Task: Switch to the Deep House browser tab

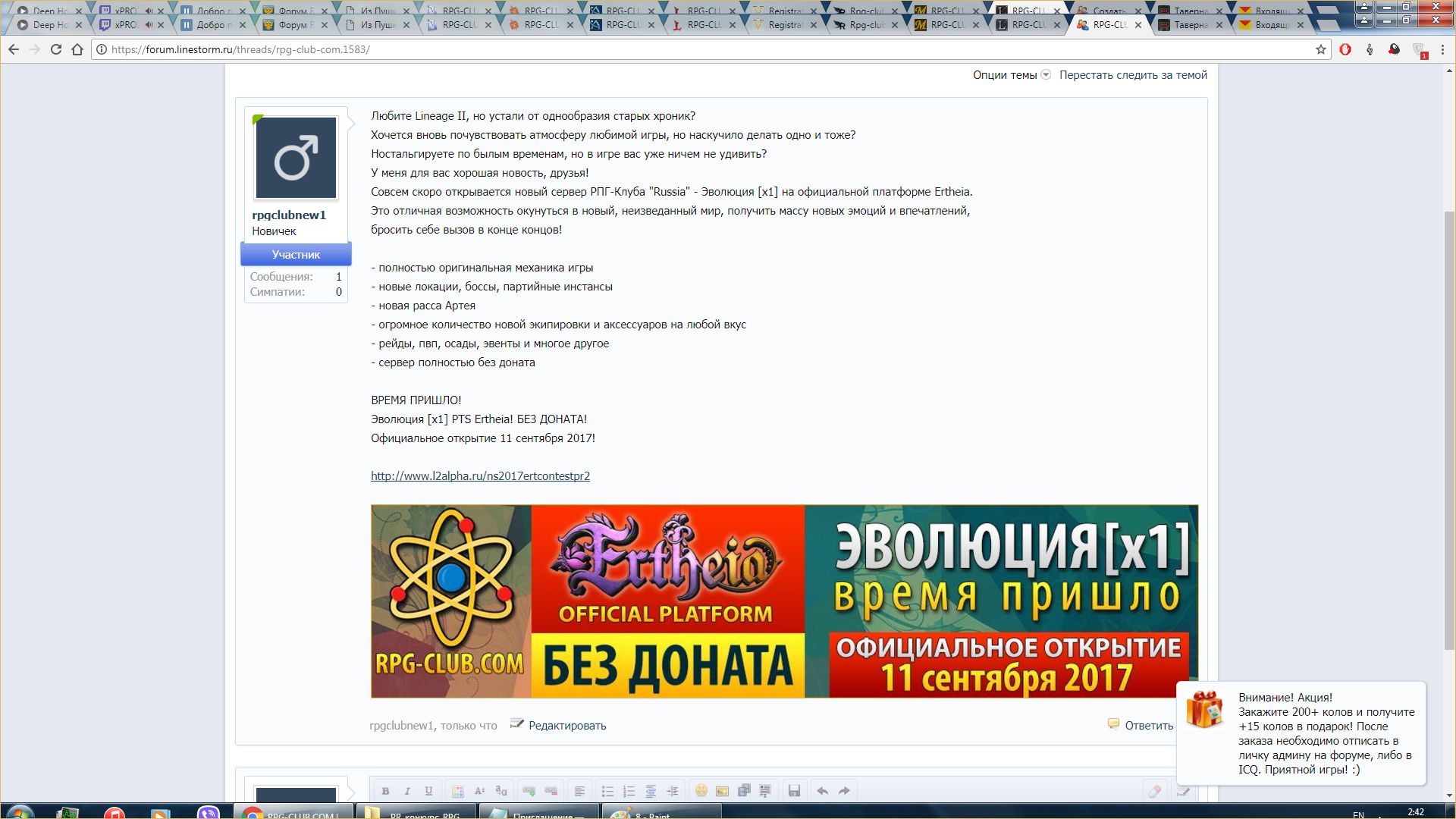Action: pos(50,25)
